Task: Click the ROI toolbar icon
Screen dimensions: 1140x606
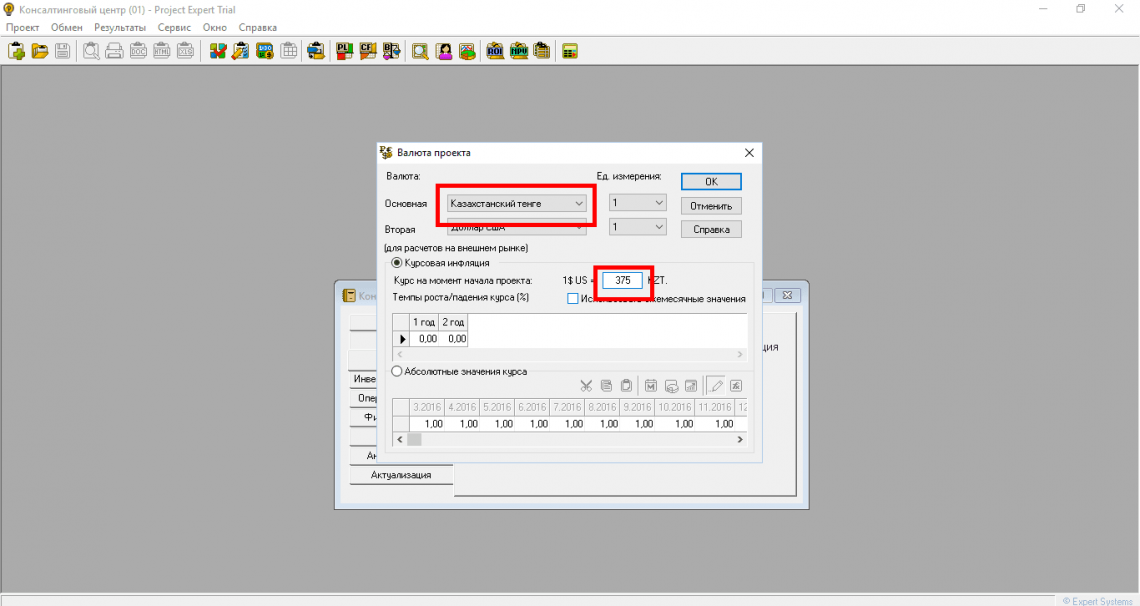Action: coord(495,51)
